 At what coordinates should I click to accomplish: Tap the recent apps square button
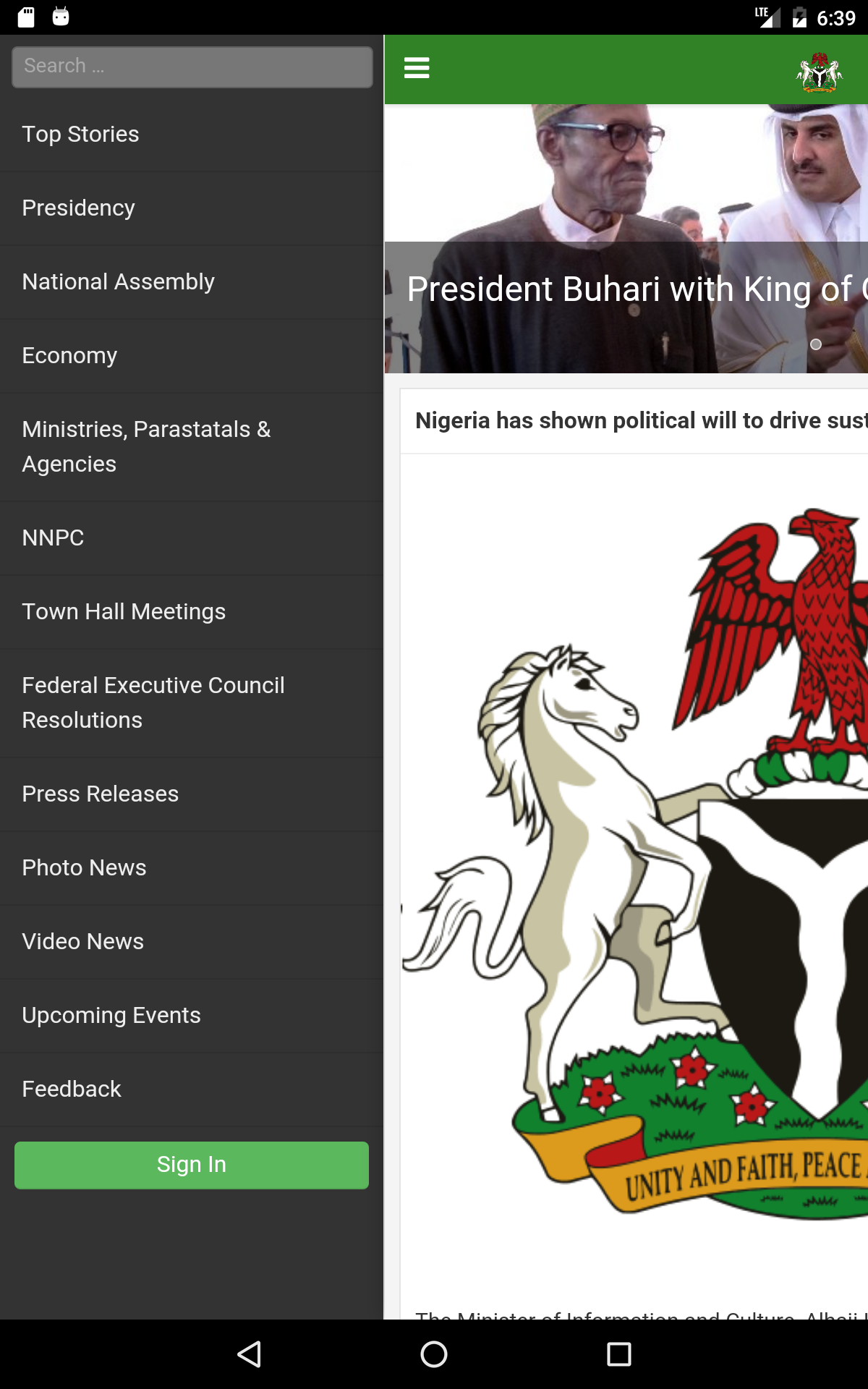tap(619, 1354)
